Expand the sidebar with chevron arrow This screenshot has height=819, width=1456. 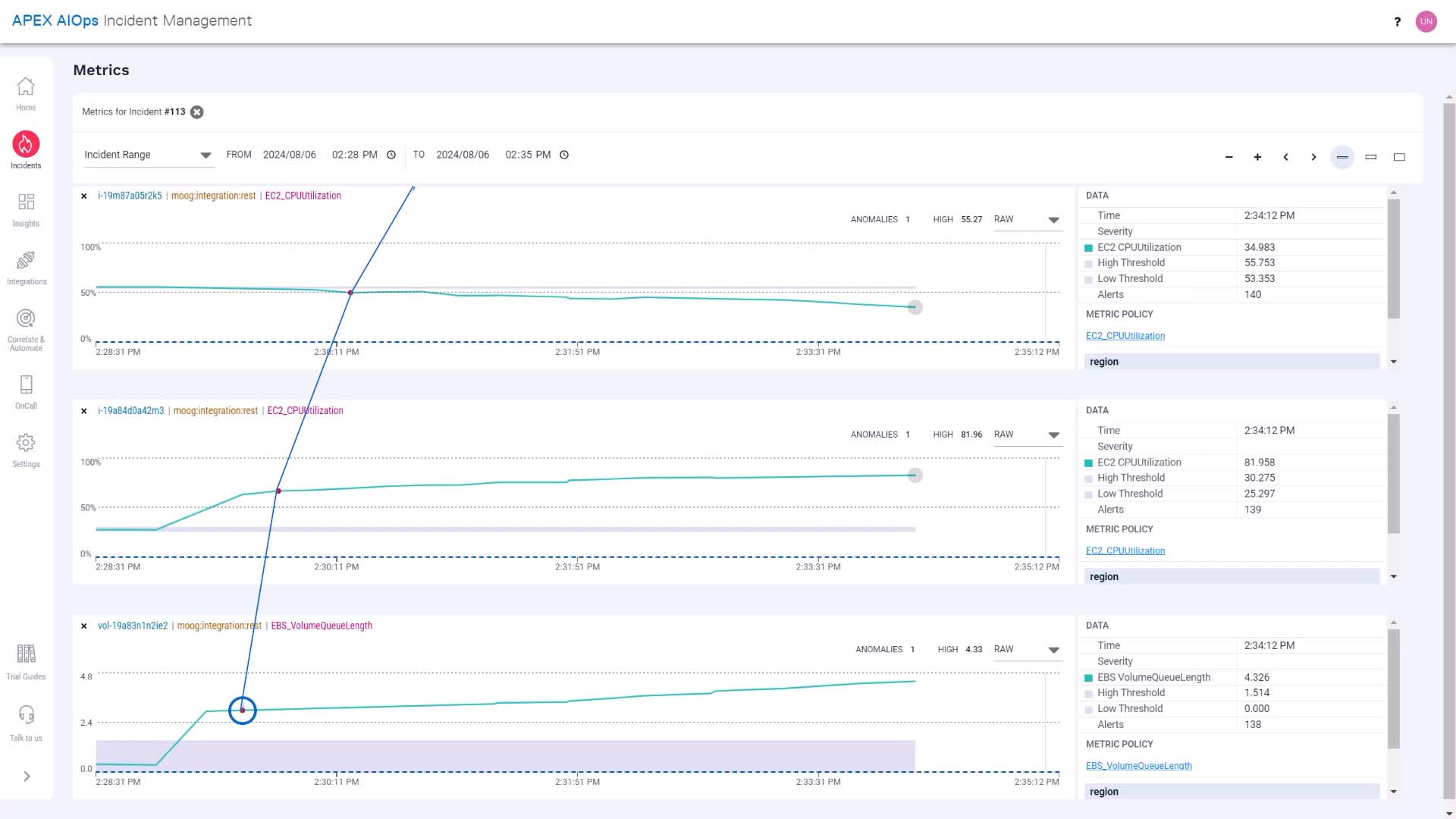coord(27,777)
